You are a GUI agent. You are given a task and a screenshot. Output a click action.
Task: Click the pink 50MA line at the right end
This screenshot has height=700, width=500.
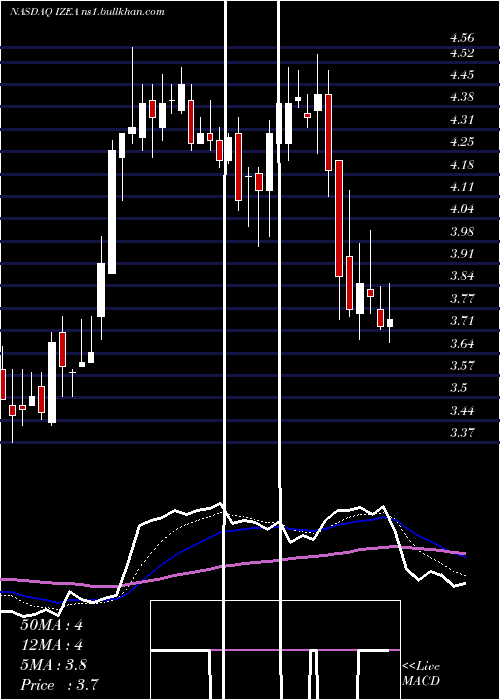(462, 553)
